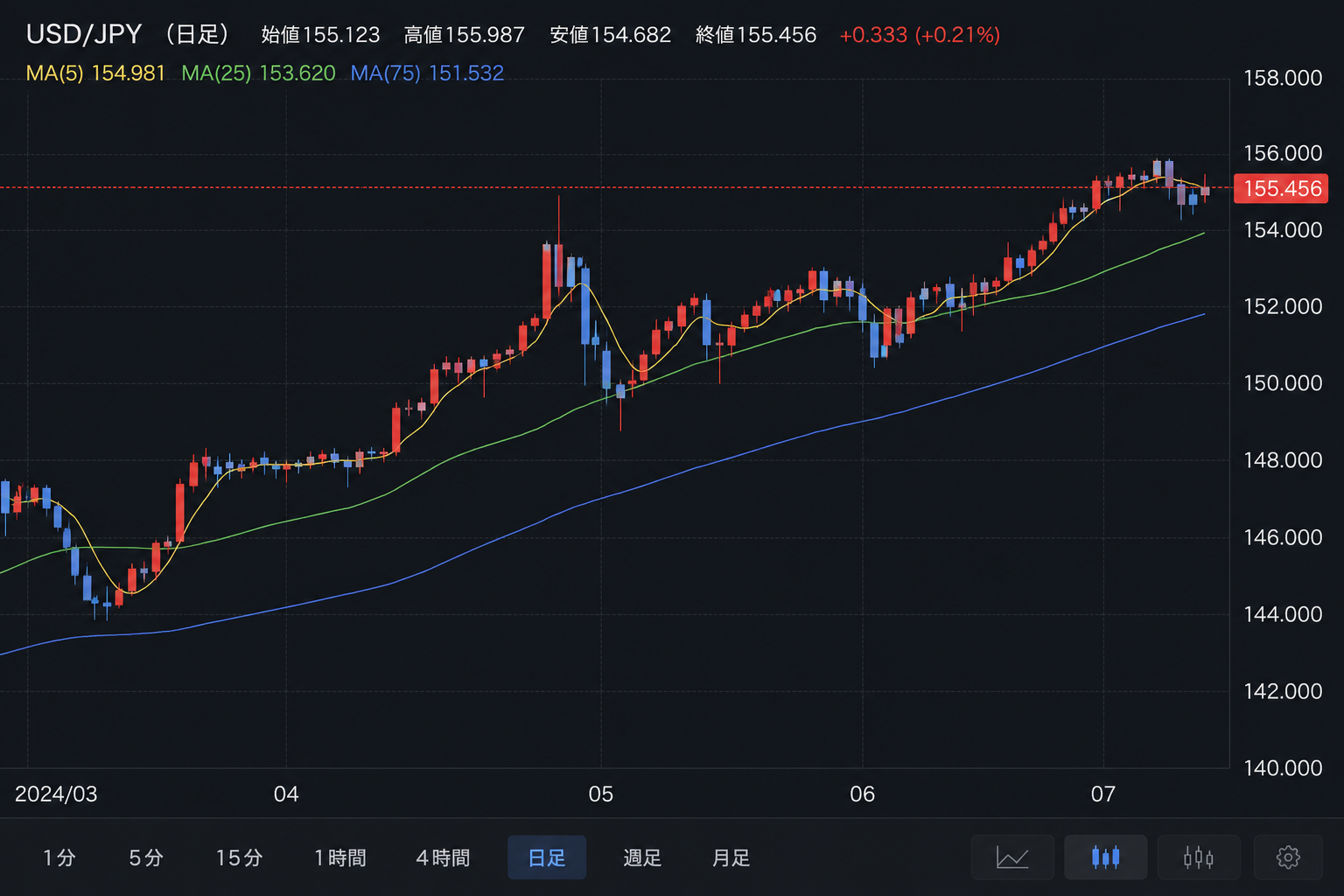Click the red 155.456 current price tag
This screenshot has width=1344, height=896.
tap(1281, 188)
